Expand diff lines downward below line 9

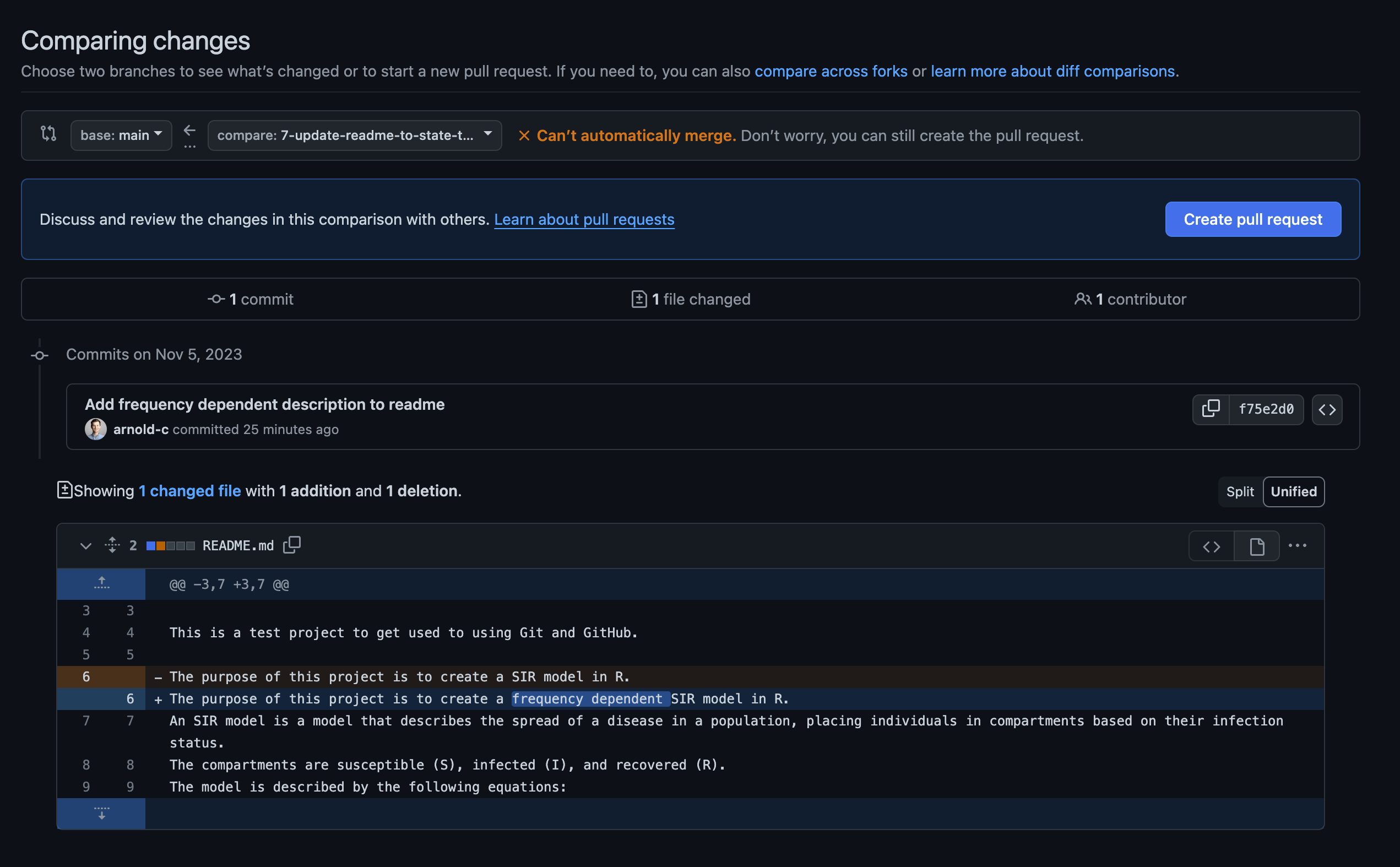click(101, 813)
